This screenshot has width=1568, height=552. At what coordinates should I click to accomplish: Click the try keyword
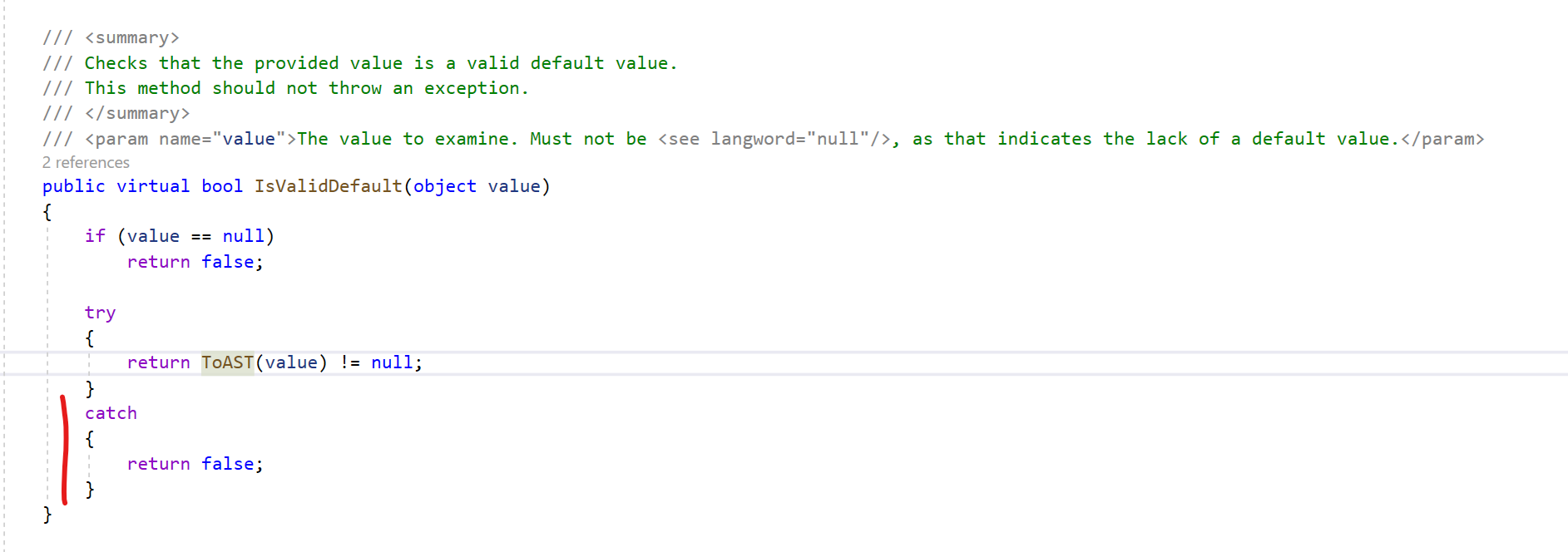pyautogui.click(x=100, y=313)
